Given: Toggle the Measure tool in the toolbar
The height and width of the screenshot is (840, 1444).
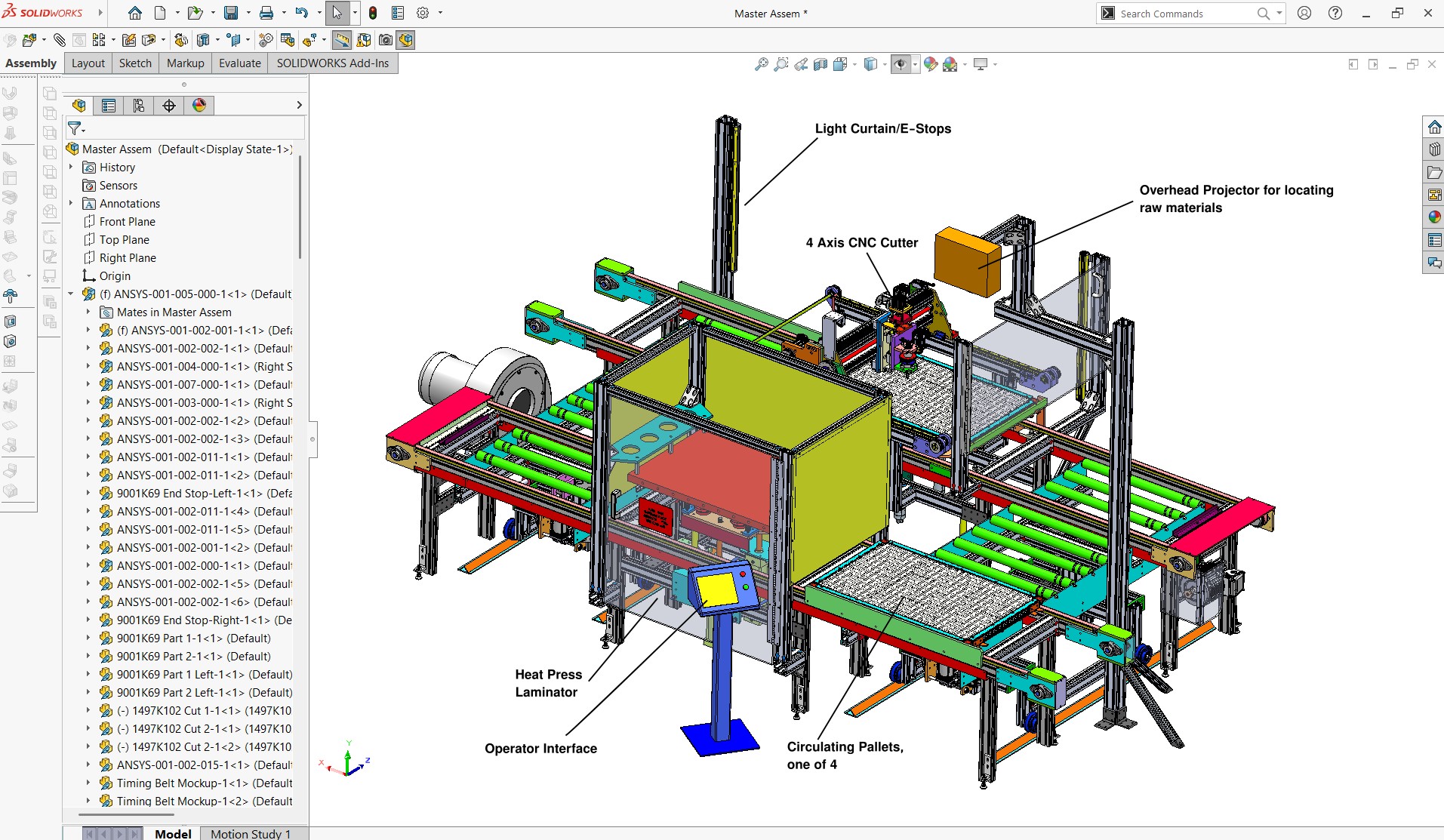Looking at the screenshot, I should [342, 40].
